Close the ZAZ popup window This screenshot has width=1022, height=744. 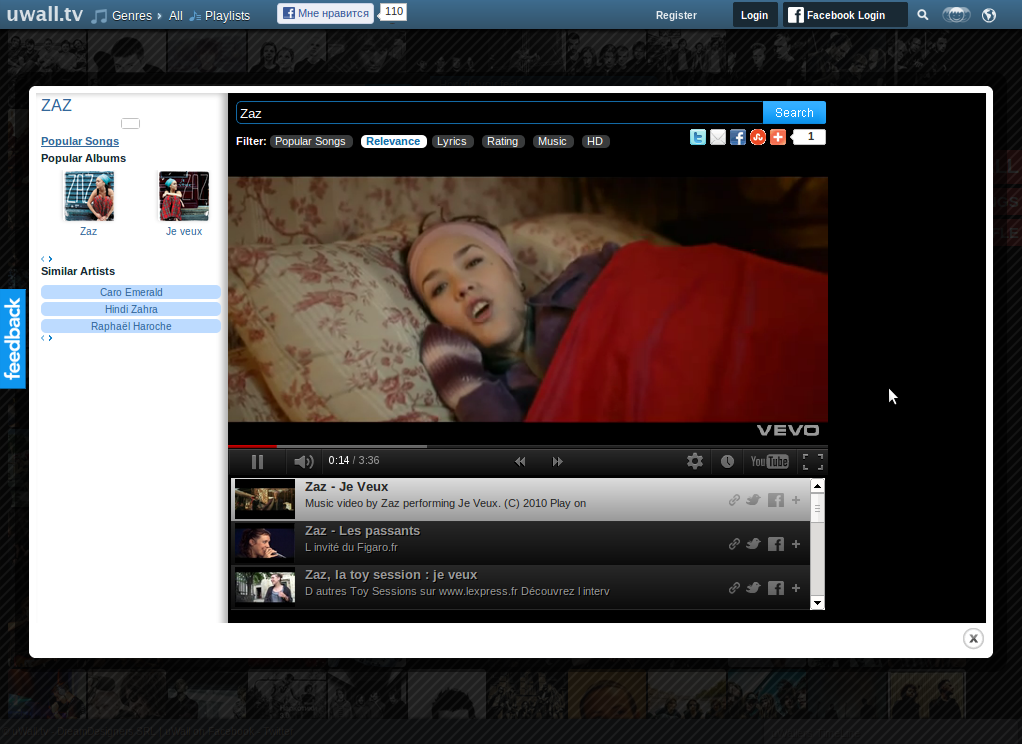[973, 638]
